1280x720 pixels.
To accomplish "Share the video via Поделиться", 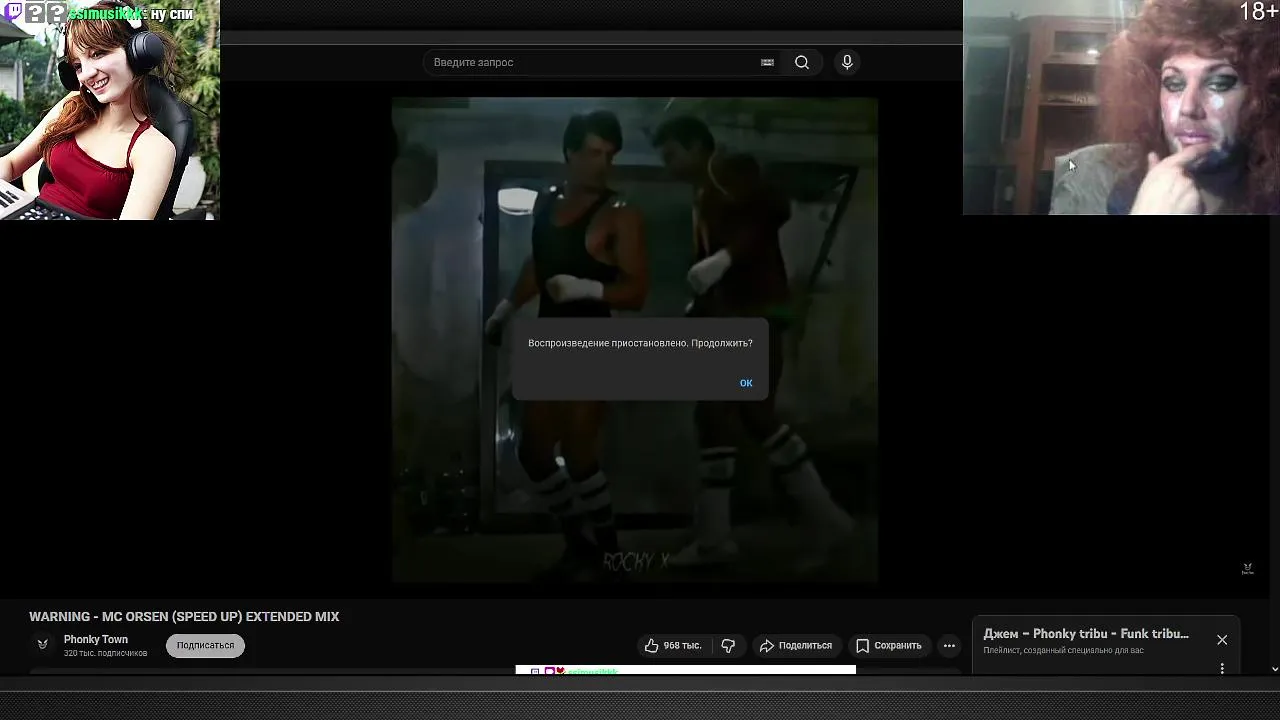I will [x=796, y=646].
